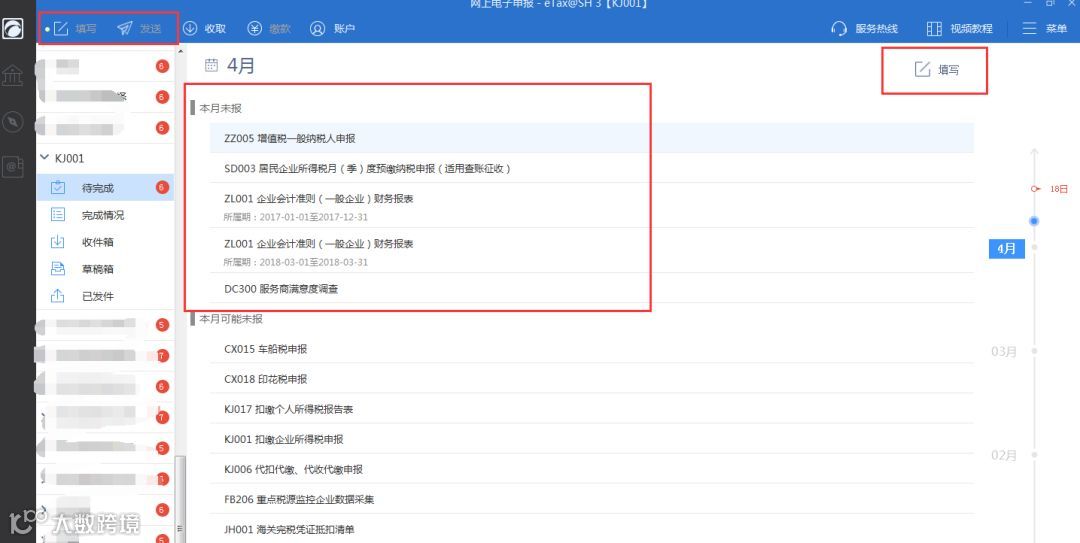Open 草稿箱 drafts under KJ001
The width and height of the screenshot is (1080, 543).
click(x=105, y=269)
